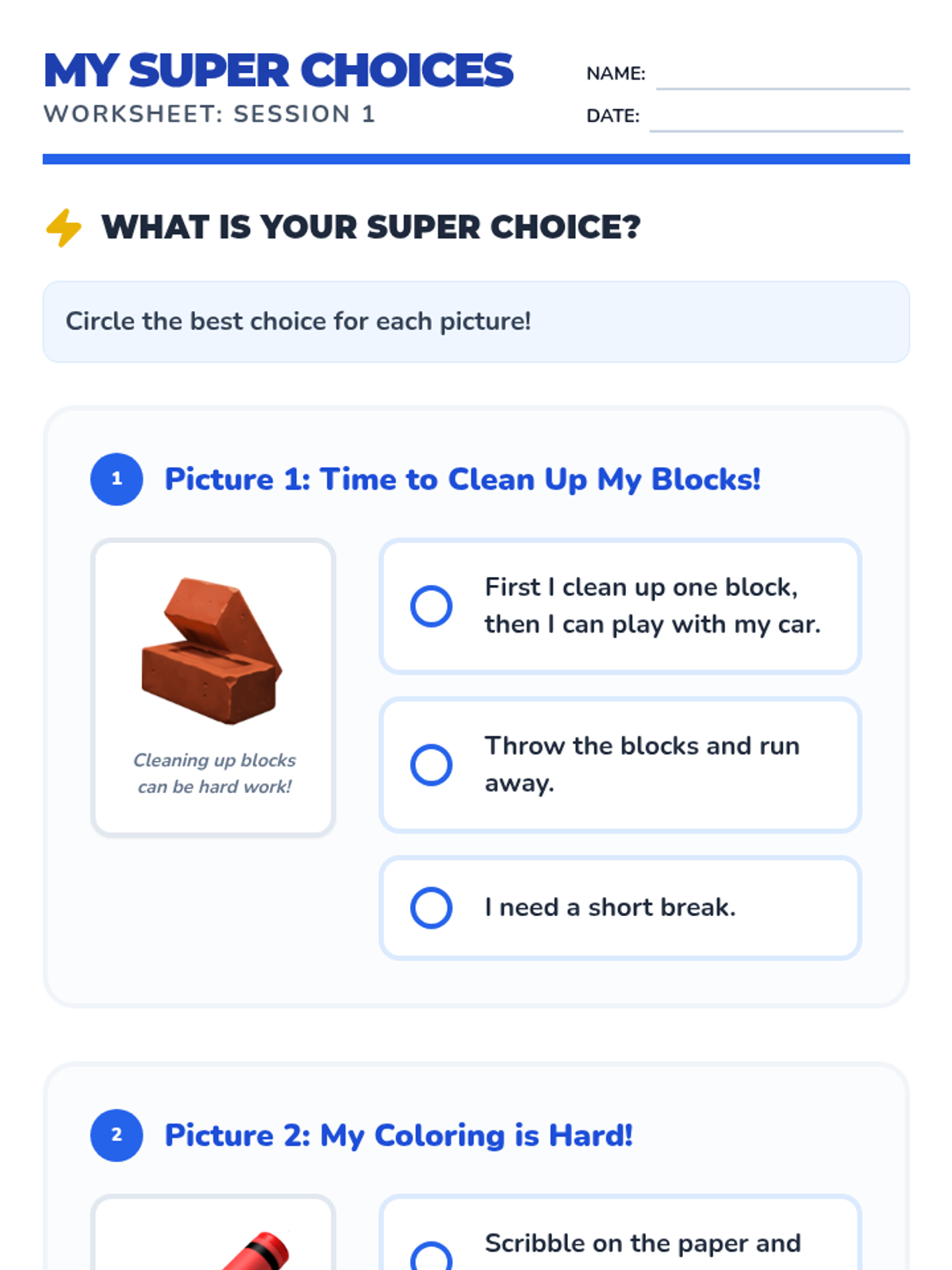This screenshot has width=952, height=1270.
Task: Click 'What Is Your Super Choice?' heading
Action: [x=370, y=227]
